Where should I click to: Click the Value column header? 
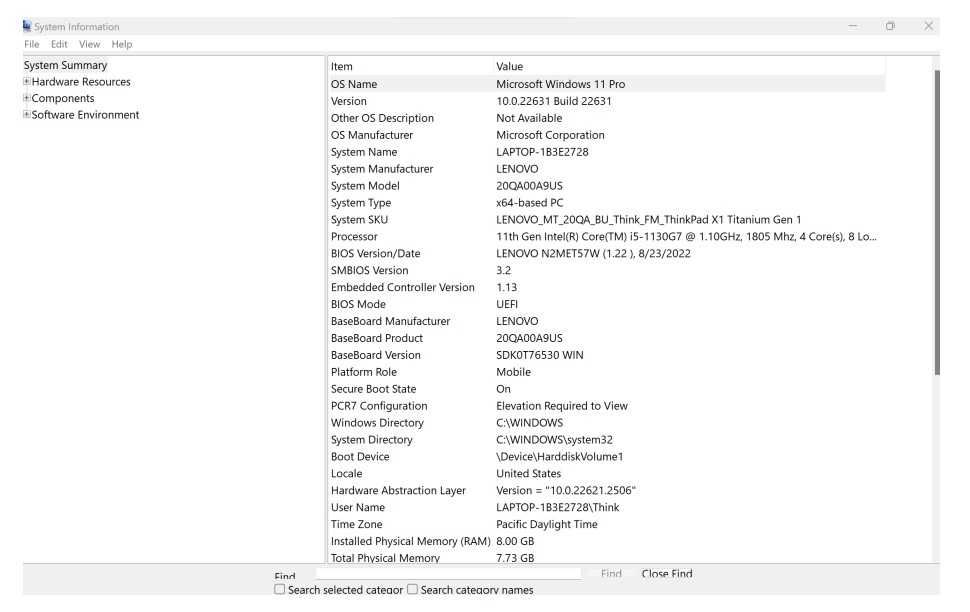pos(689,66)
